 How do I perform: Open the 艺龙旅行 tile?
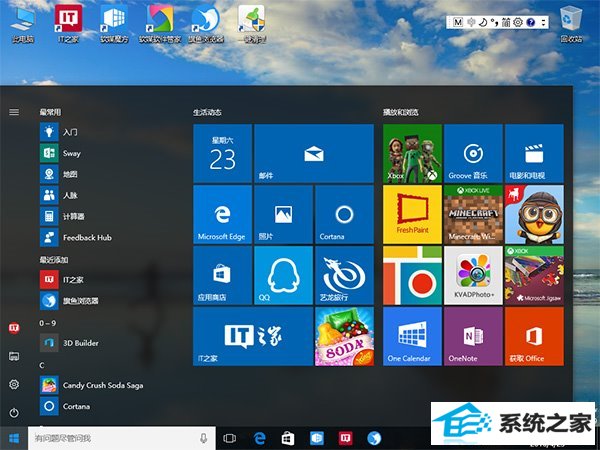(x=344, y=275)
